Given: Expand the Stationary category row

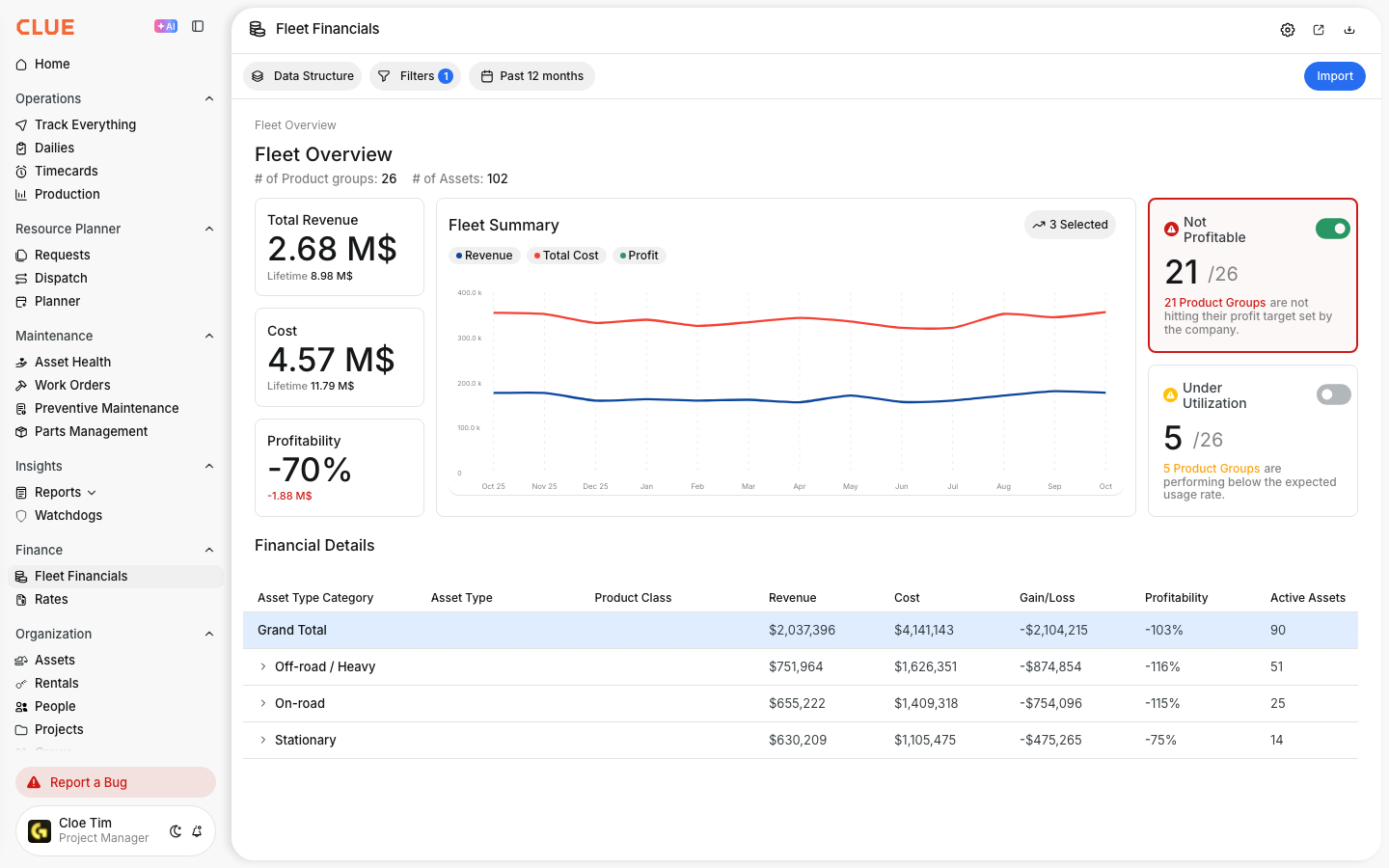Looking at the screenshot, I should point(262,740).
